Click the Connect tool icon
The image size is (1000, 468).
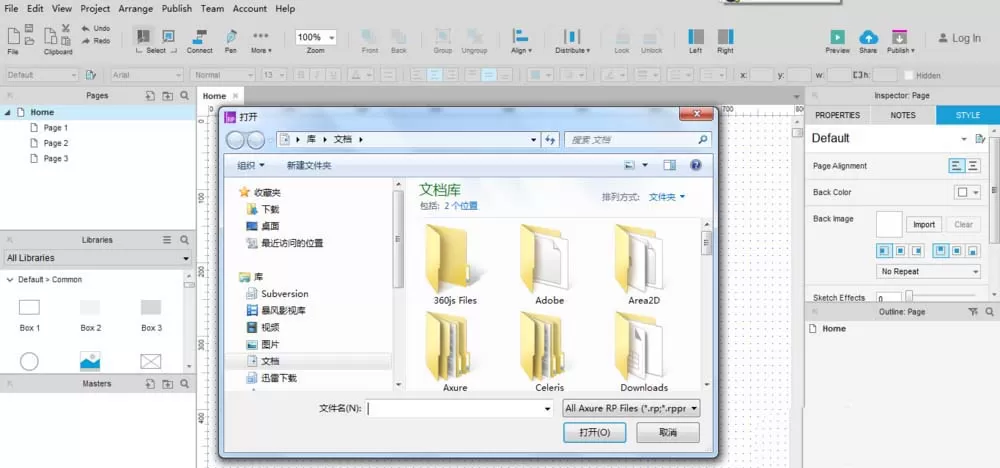[x=200, y=36]
